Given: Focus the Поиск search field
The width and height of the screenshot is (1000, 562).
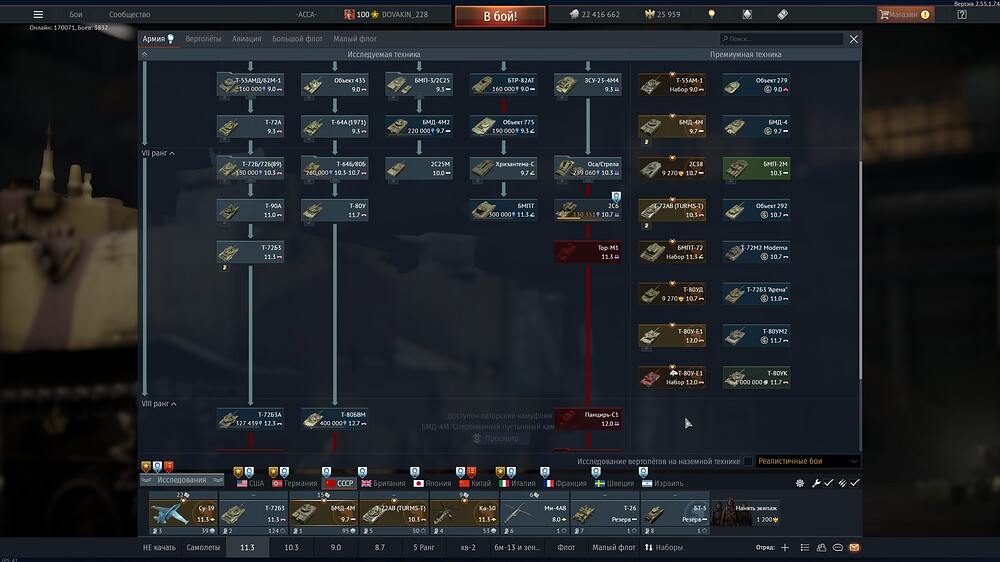Looking at the screenshot, I should click(781, 39).
